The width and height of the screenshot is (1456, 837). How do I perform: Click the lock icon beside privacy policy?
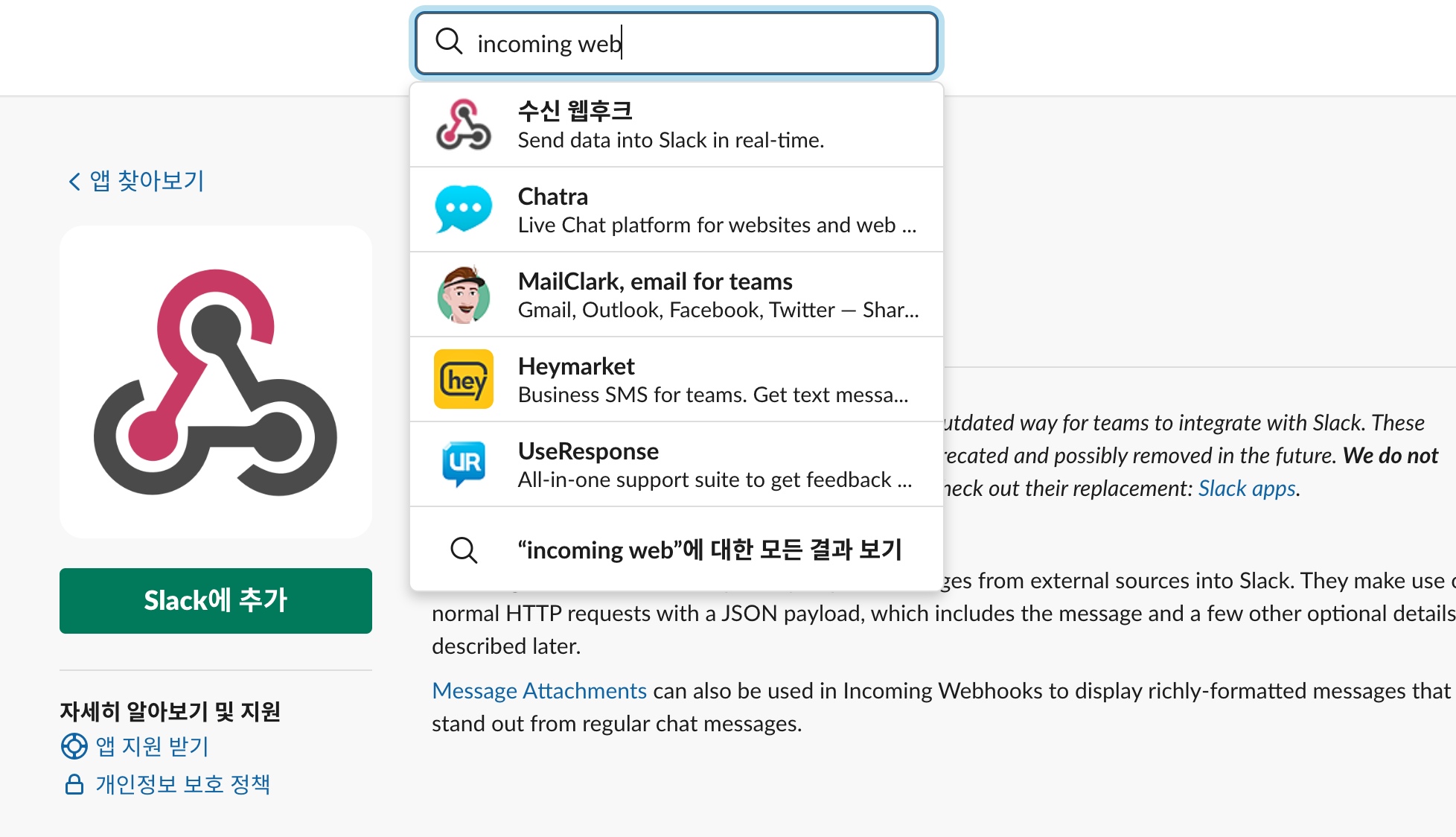[74, 784]
